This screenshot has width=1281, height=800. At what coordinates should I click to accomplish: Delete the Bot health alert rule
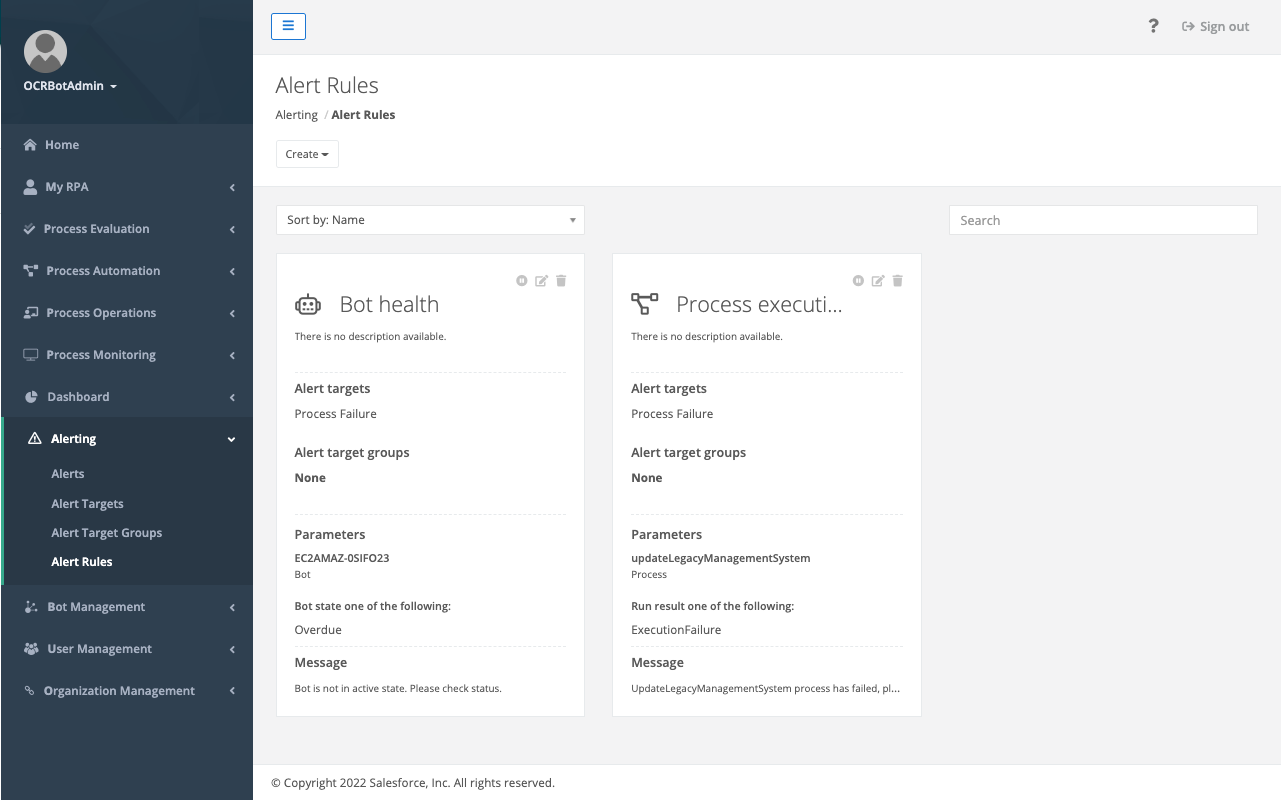[x=561, y=281]
